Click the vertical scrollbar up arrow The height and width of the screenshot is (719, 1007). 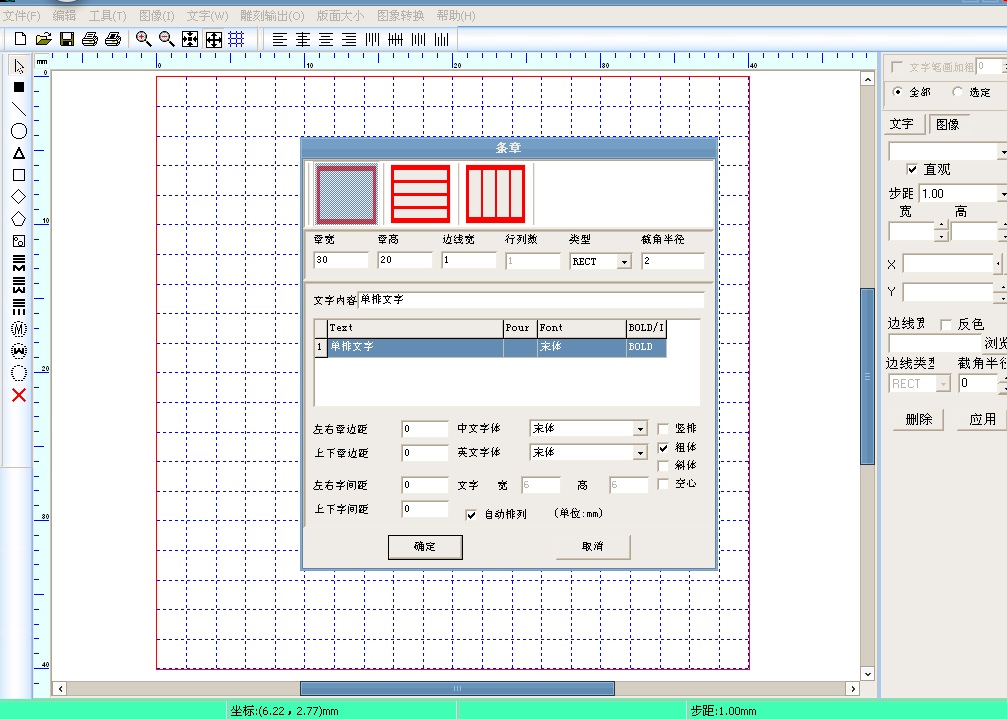click(x=868, y=80)
